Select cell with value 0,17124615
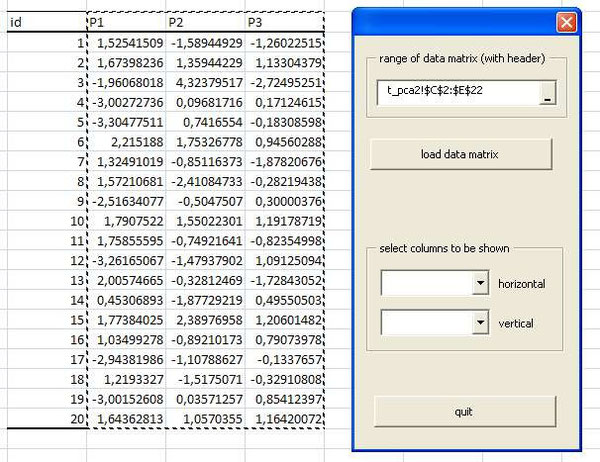This screenshot has height=462, width=600. tap(285, 102)
